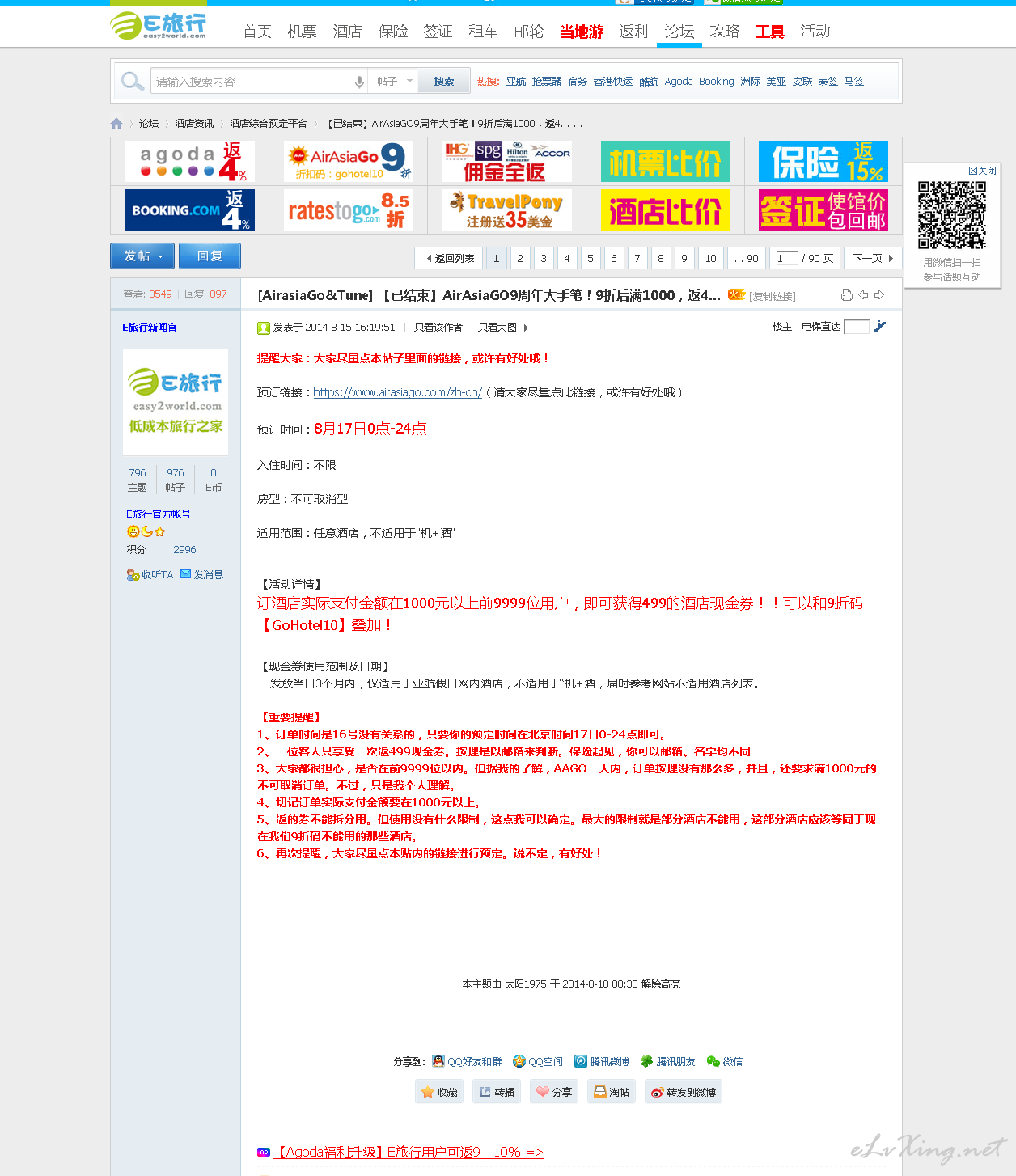Click the search text input field
Viewport: 1016px width, 1176px height.
click(x=252, y=82)
